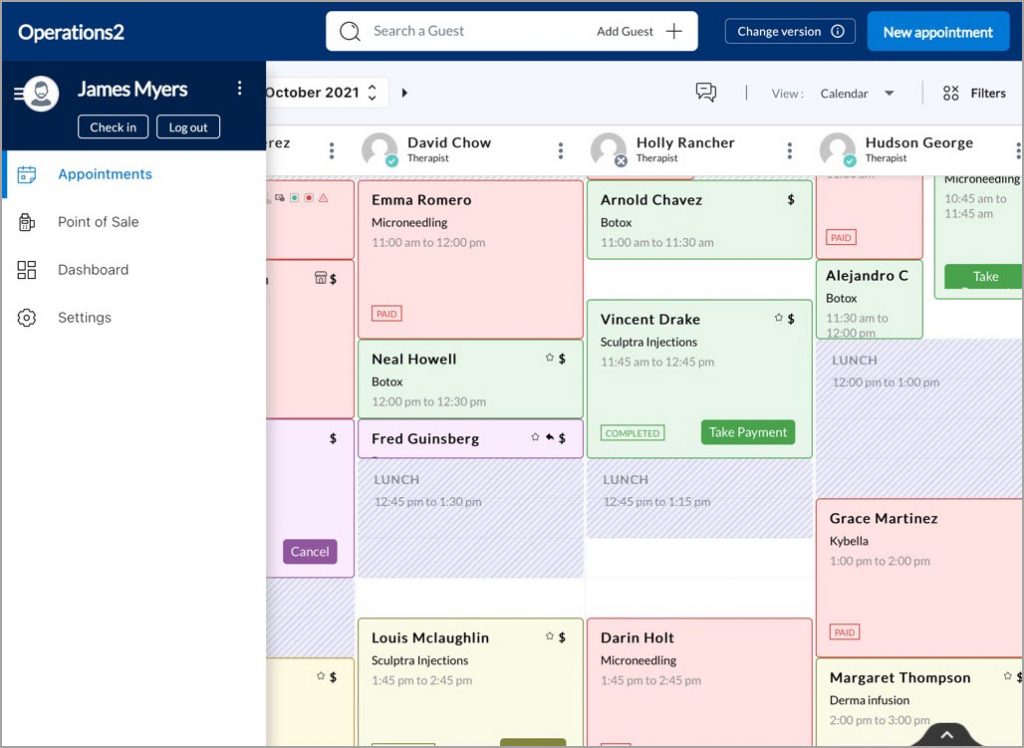The width and height of the screenshot is (1024, 748).
Task: Open Settings from the sidebar
Action: point(84,317)
